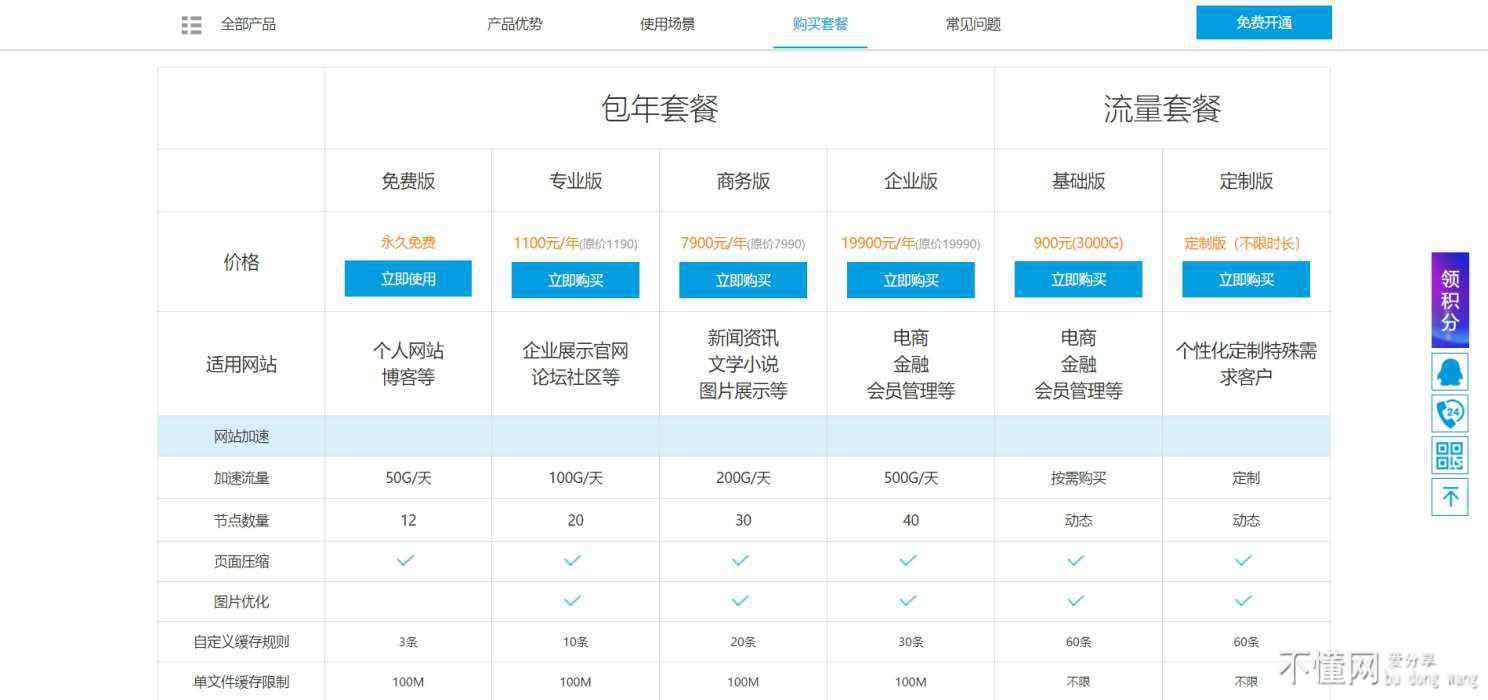Screen dimensions: 1488x700
Task: Click the 按需购买 cell
Action: 1078,478
